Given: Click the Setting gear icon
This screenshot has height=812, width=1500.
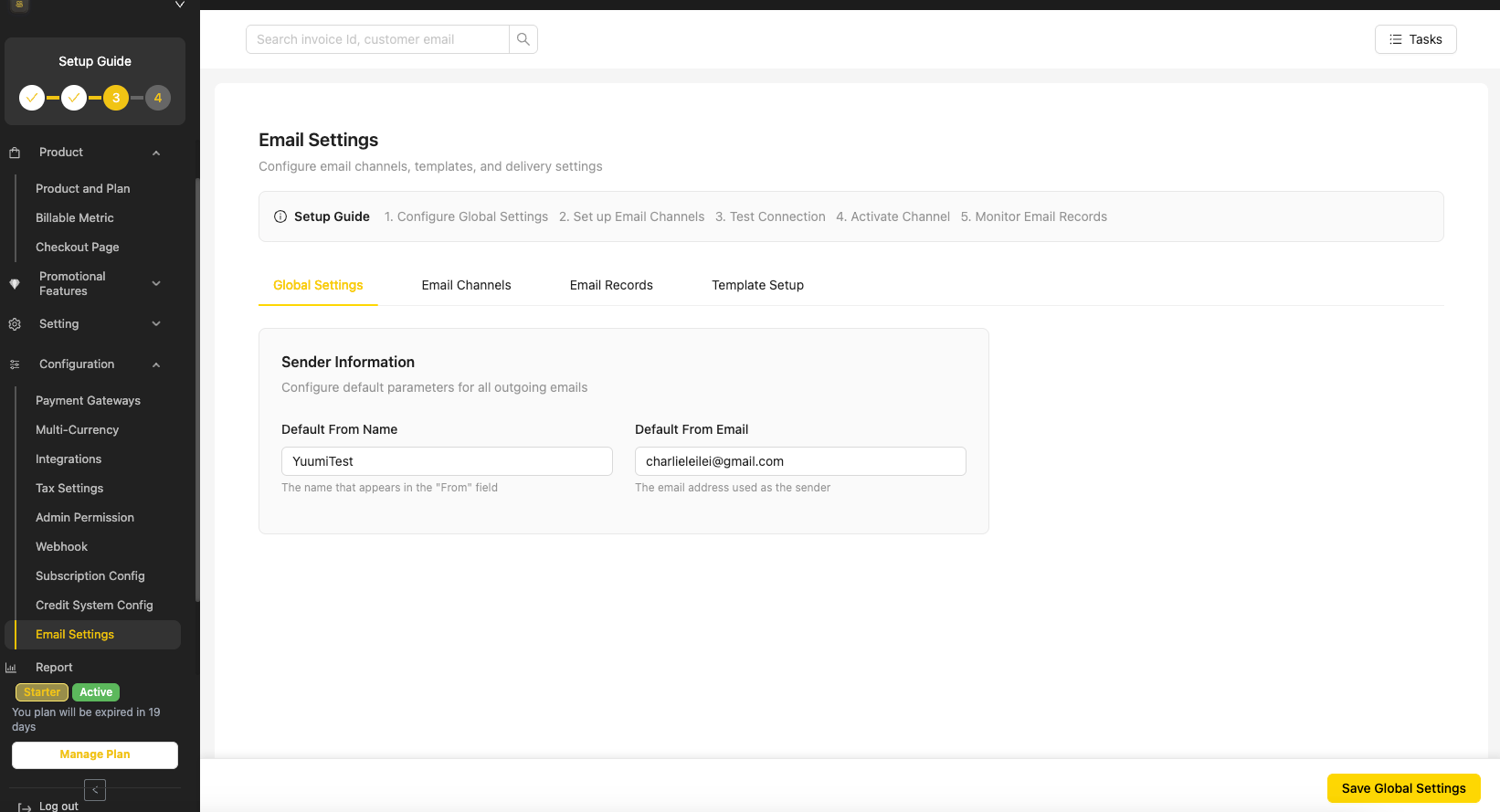Looking at the screenshot, I should pyautogui.click(x=15, y=324).
